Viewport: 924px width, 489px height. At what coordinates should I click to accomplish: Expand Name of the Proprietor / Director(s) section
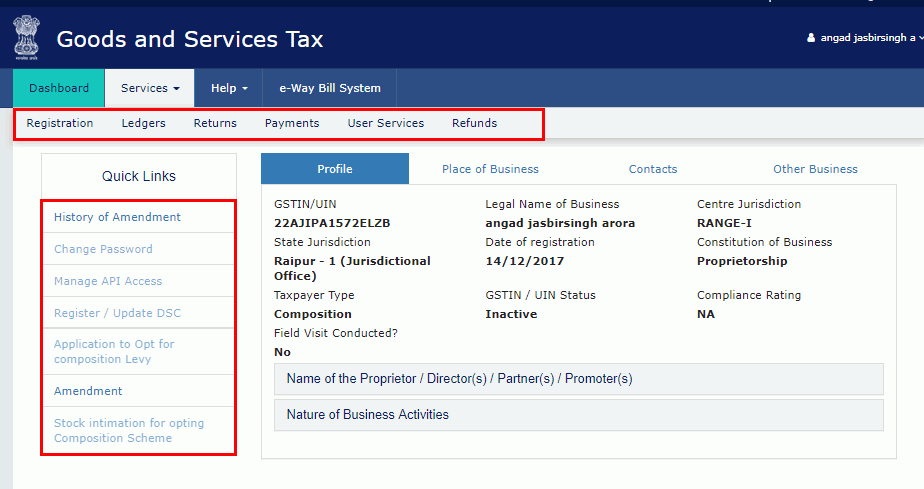click(x=579, y=379)
